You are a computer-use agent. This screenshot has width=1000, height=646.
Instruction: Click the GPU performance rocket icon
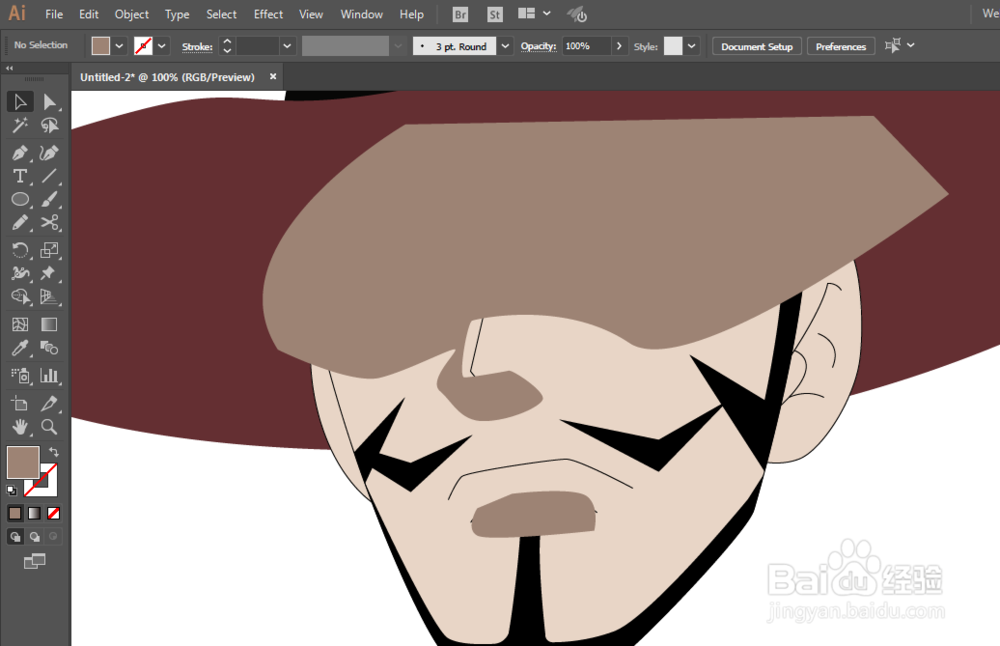click(577, 14)
